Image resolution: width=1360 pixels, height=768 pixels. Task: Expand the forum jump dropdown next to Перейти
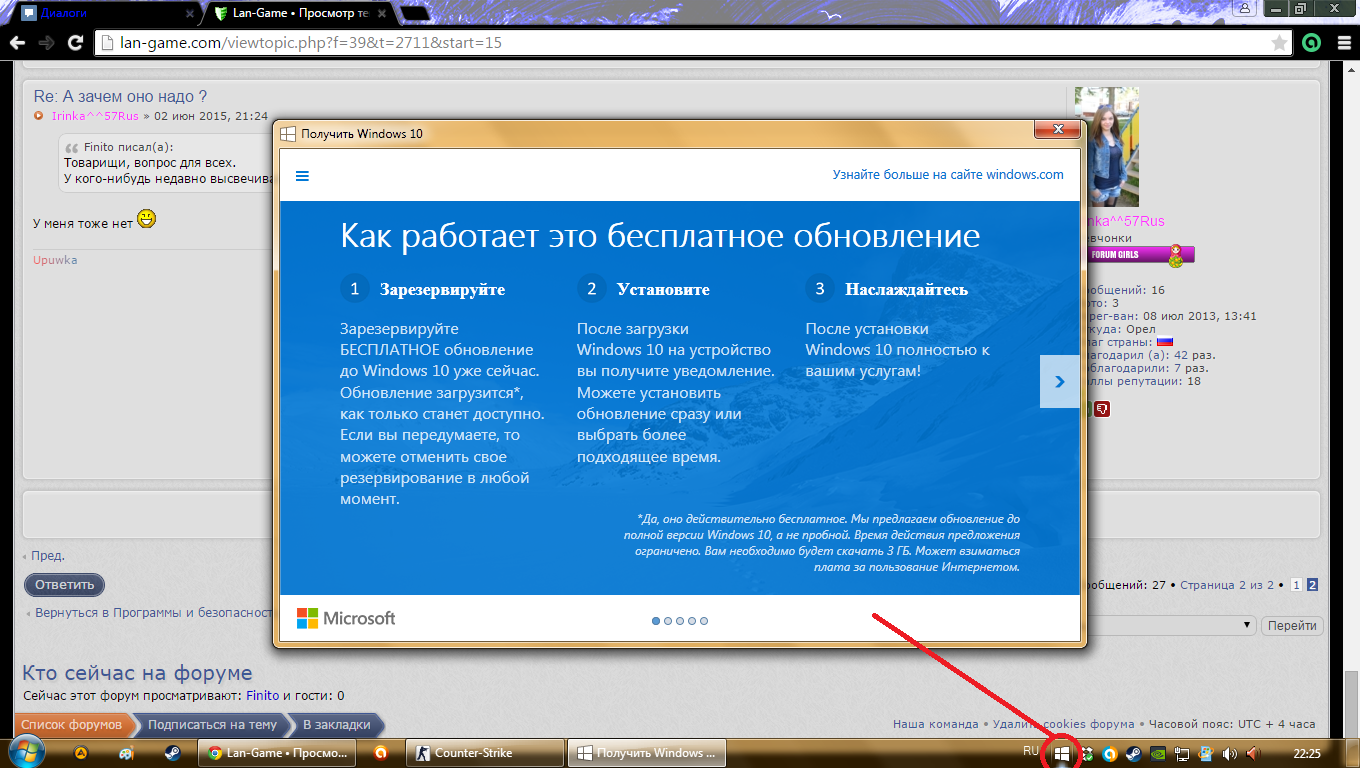[x=1248, y=625]
